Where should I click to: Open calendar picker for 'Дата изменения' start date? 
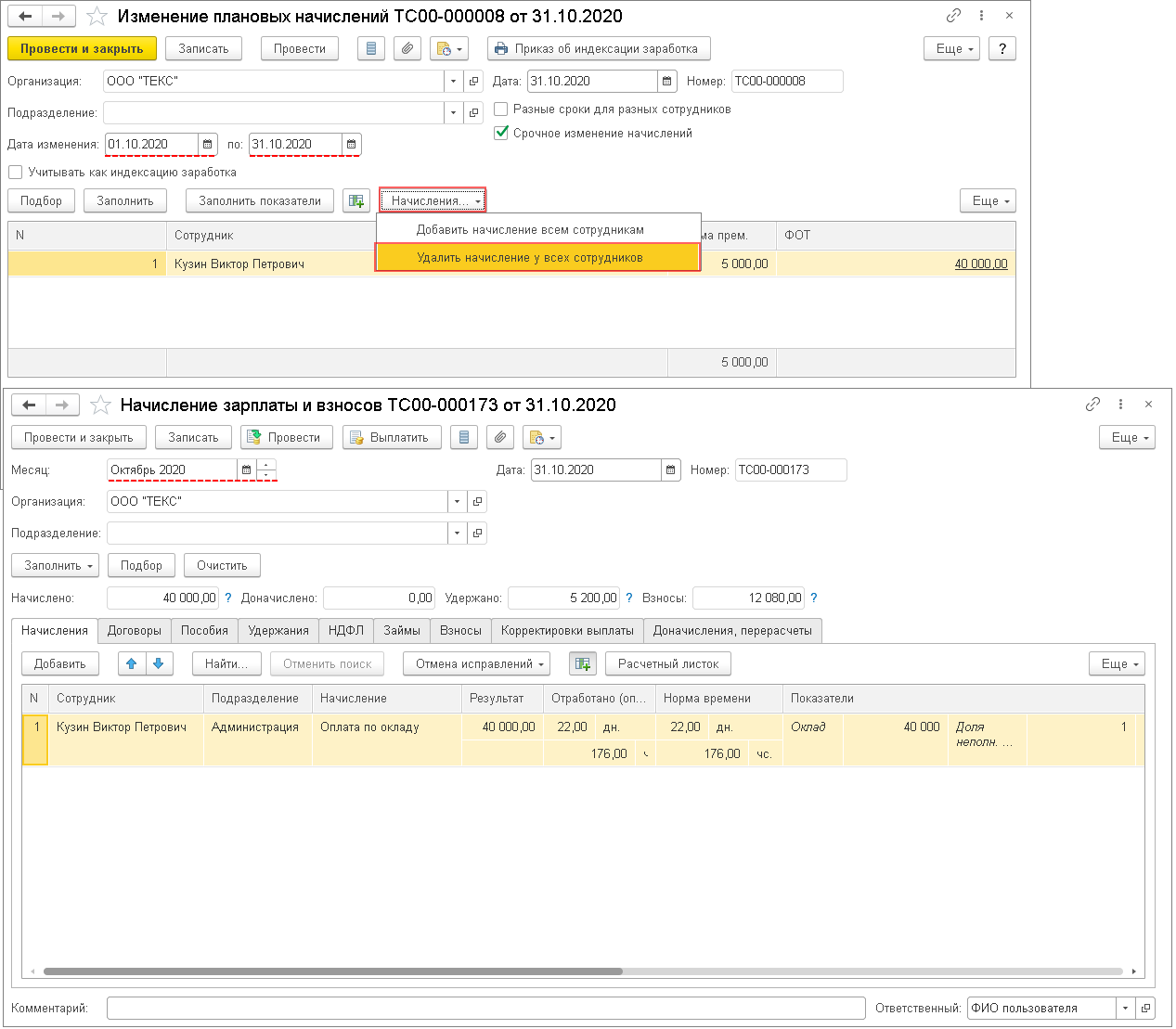point(208,145)
